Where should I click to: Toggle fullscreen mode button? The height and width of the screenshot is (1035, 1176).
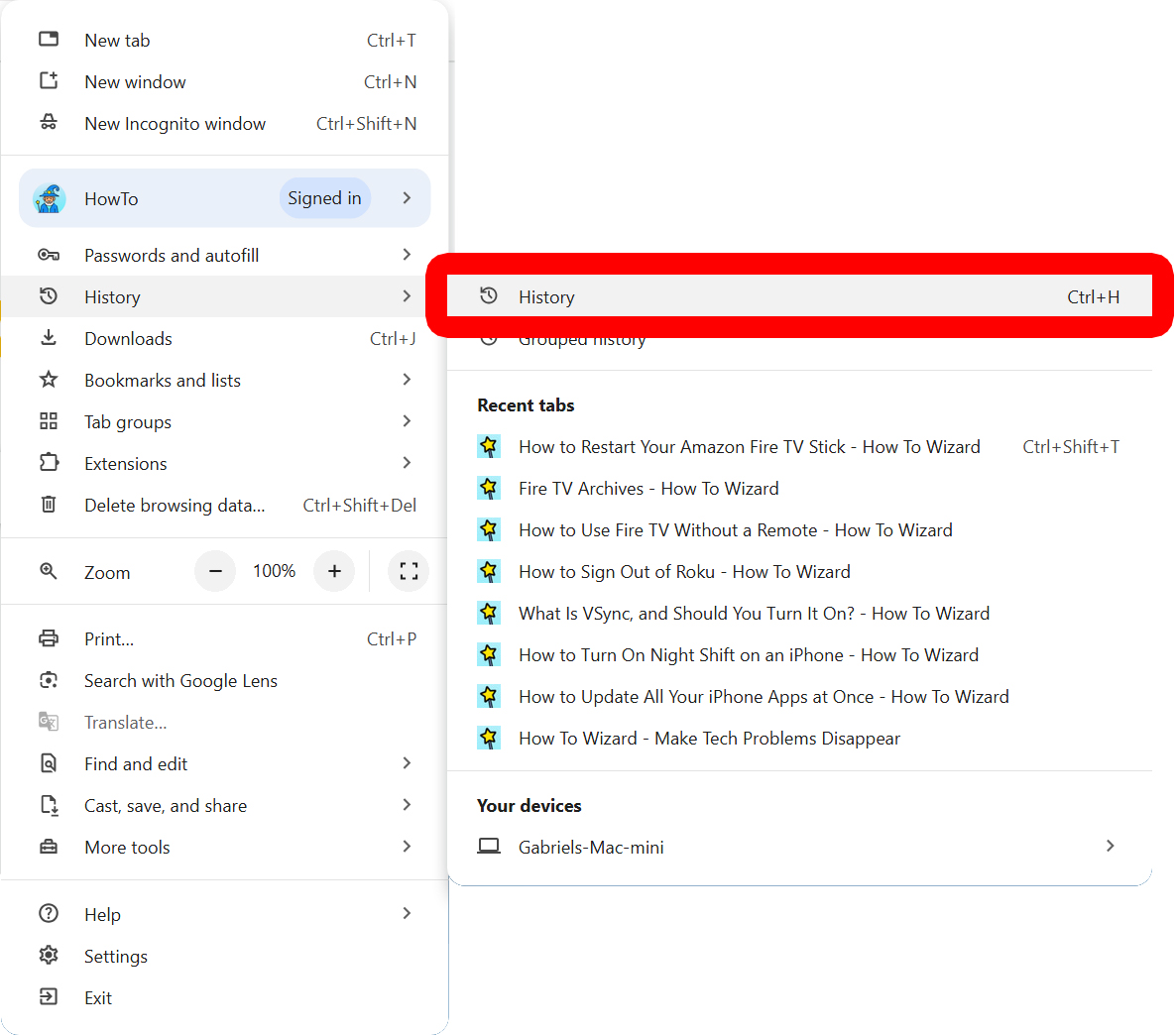(409, 571)
